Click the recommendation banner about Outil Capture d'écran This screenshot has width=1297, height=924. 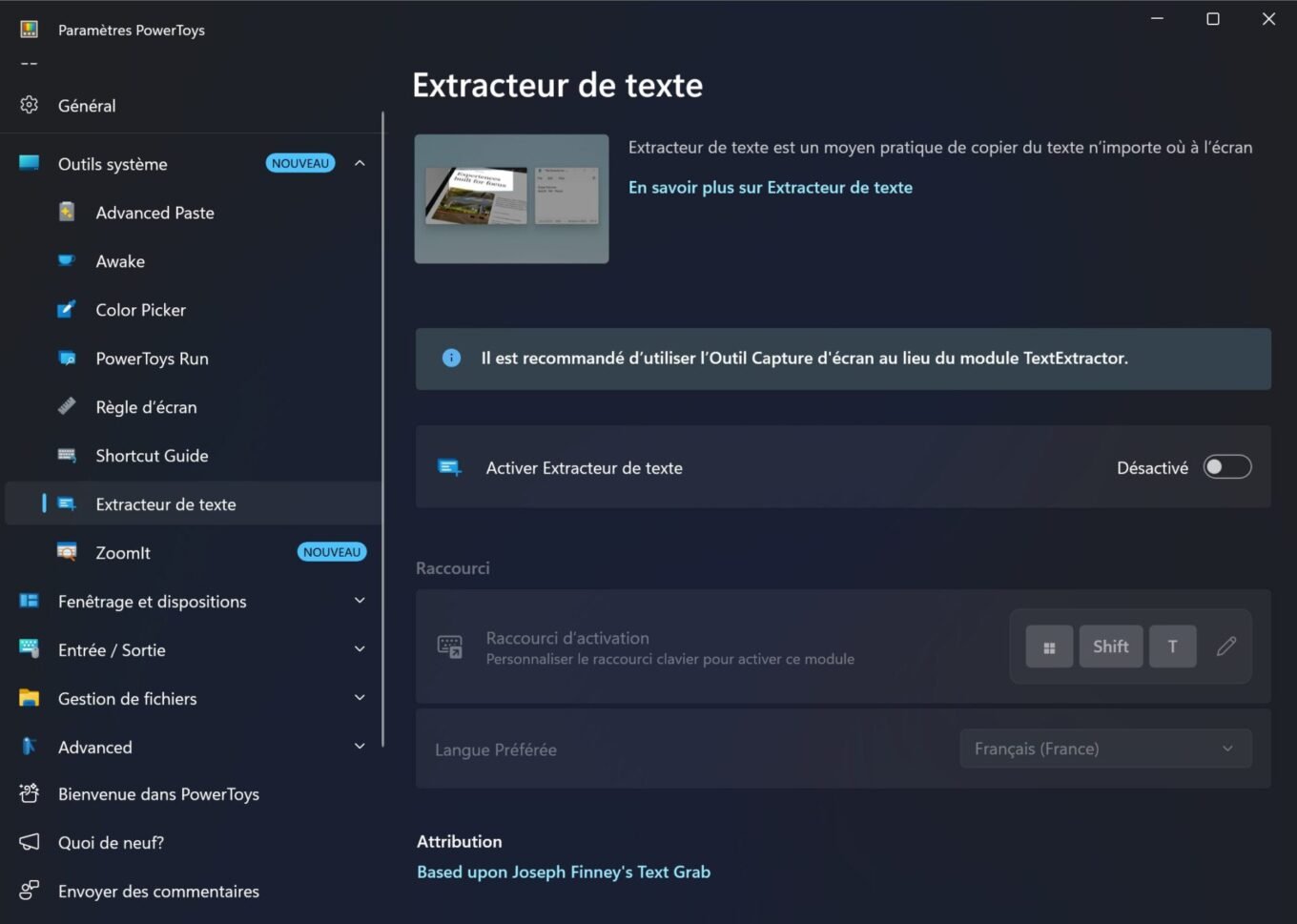[843, 359]
